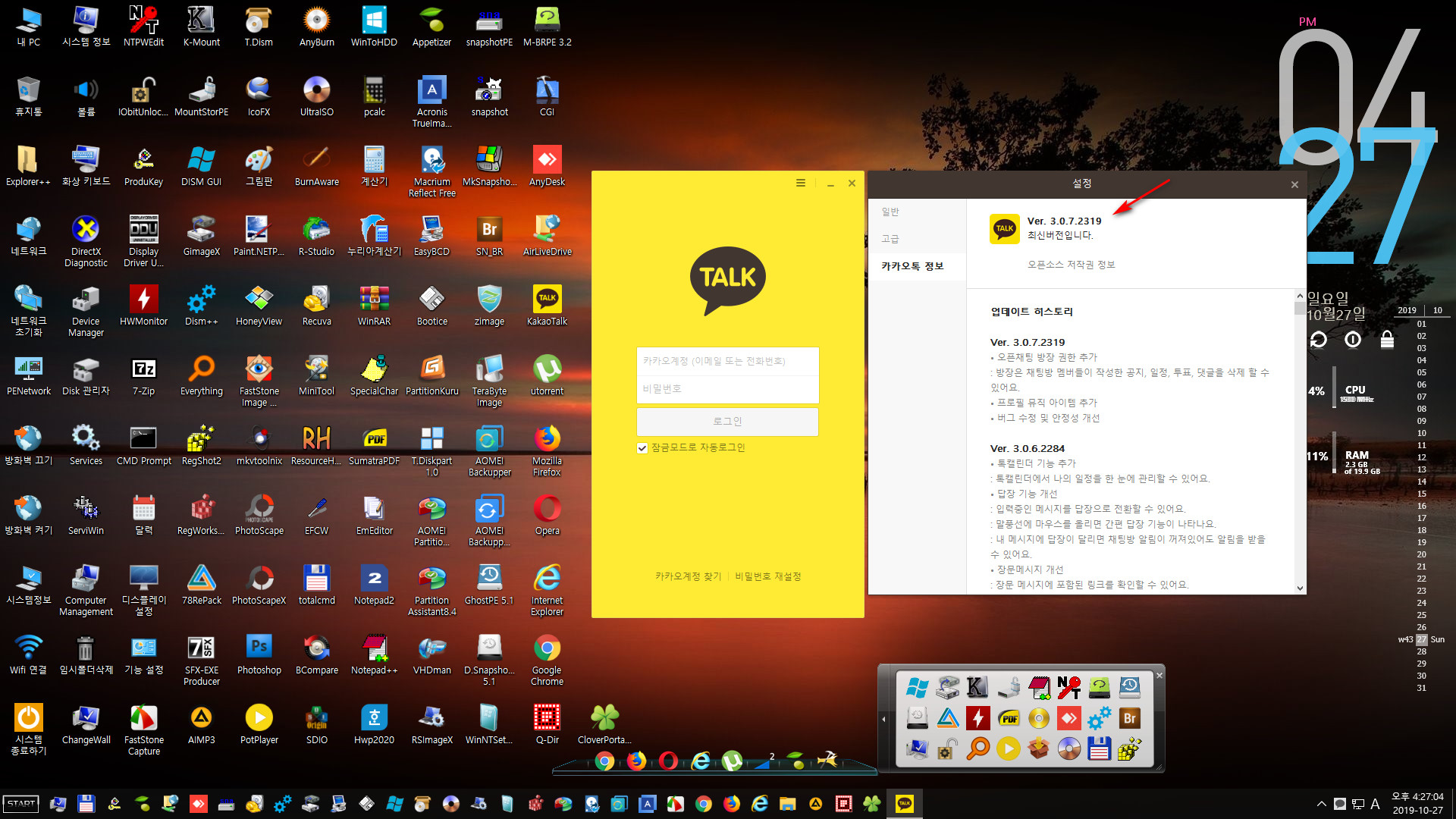Click lock icon in desktop widget
This screenshot has width=1456, height=819.
tap(1387, 340)
